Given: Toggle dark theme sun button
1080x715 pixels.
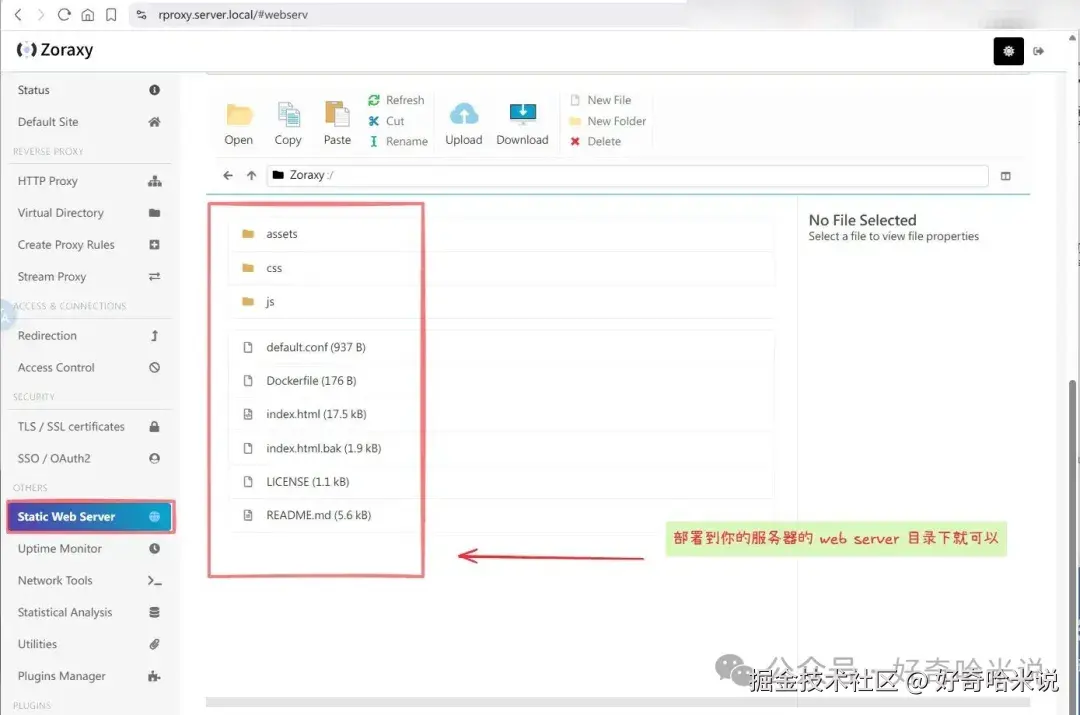Looking at the screenshot, I should pos(1008,51).
